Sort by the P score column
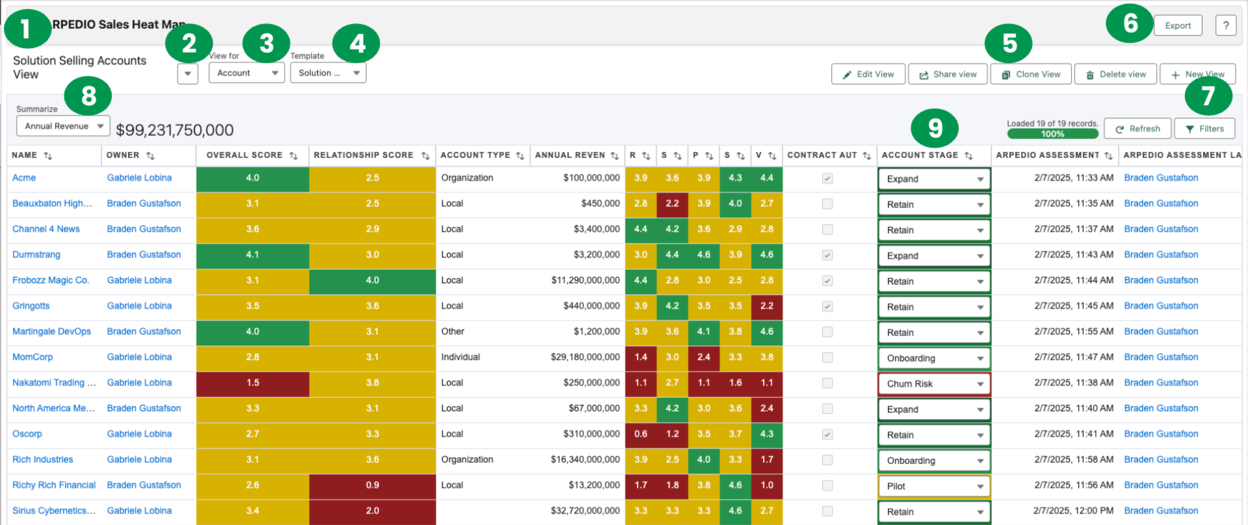 (x=709, y=156)
